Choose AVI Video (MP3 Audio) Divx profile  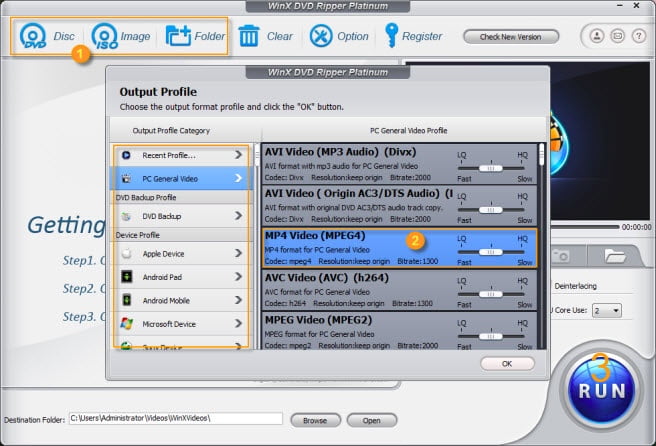pos(399,164)
